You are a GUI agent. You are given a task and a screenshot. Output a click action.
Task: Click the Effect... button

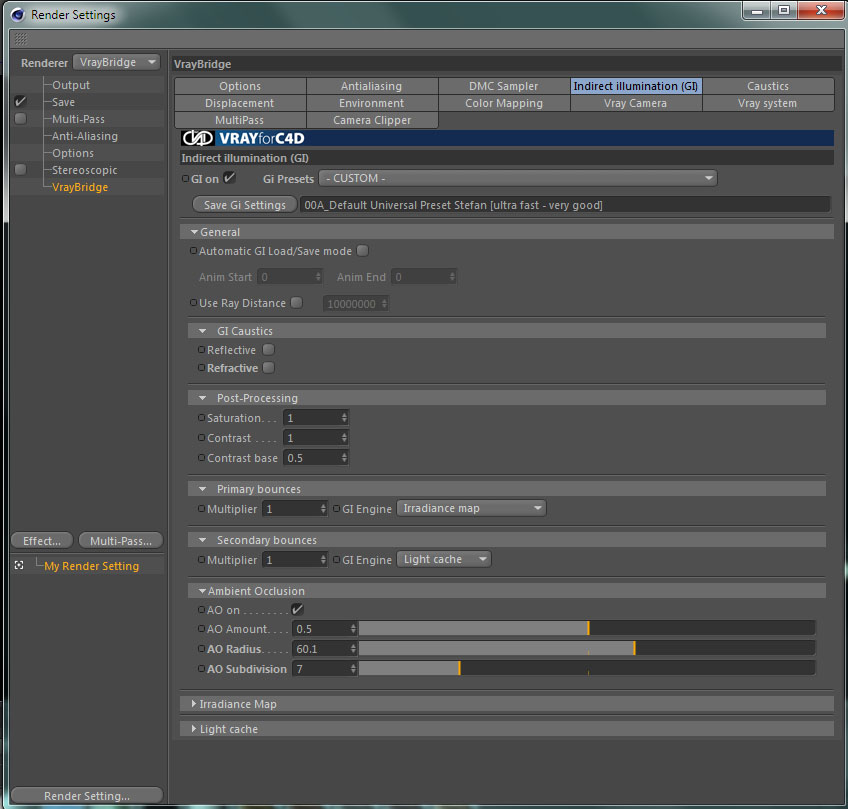pyautogui.click(x=42, y=541)
